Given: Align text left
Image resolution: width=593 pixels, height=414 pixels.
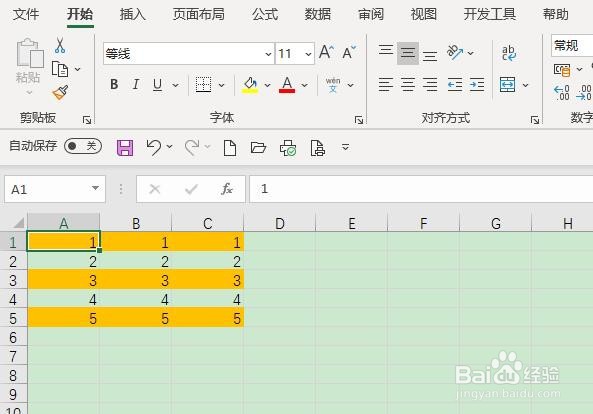Looking at the screenshot, I should pos(386,84).
